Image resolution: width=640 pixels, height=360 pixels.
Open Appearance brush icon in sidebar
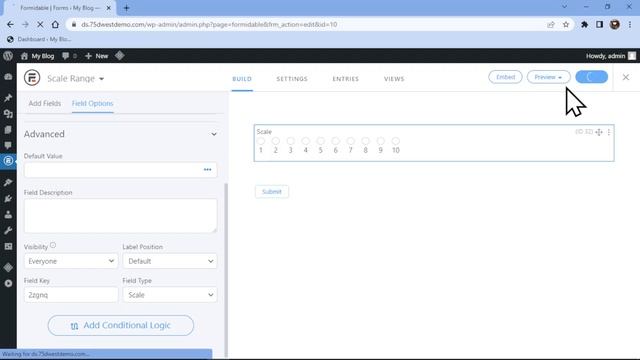tap(8, 182)
